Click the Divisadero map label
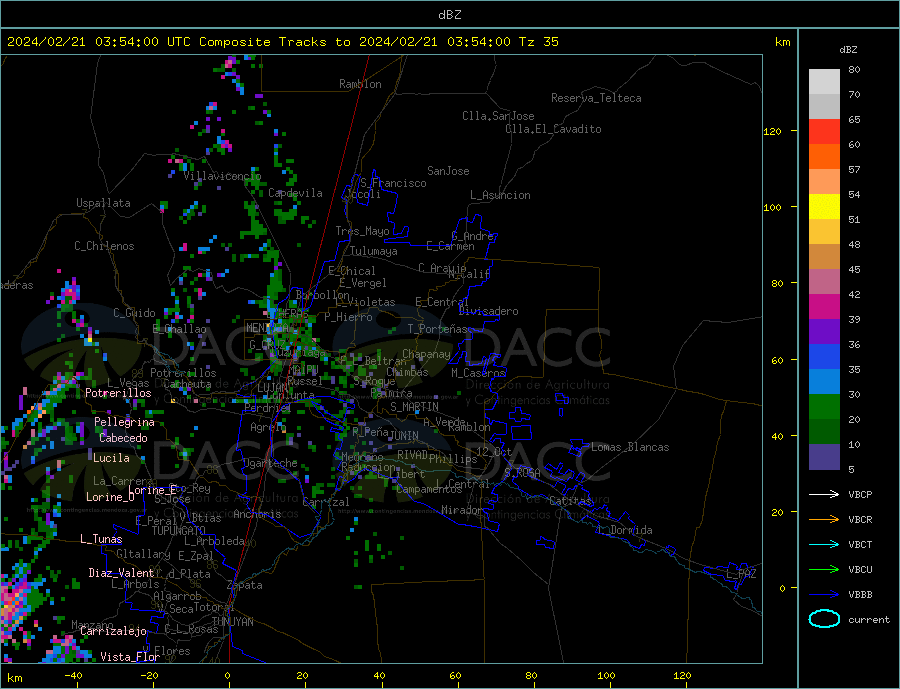The width and height of the screenshot is (900, 689). coord(488,311)
